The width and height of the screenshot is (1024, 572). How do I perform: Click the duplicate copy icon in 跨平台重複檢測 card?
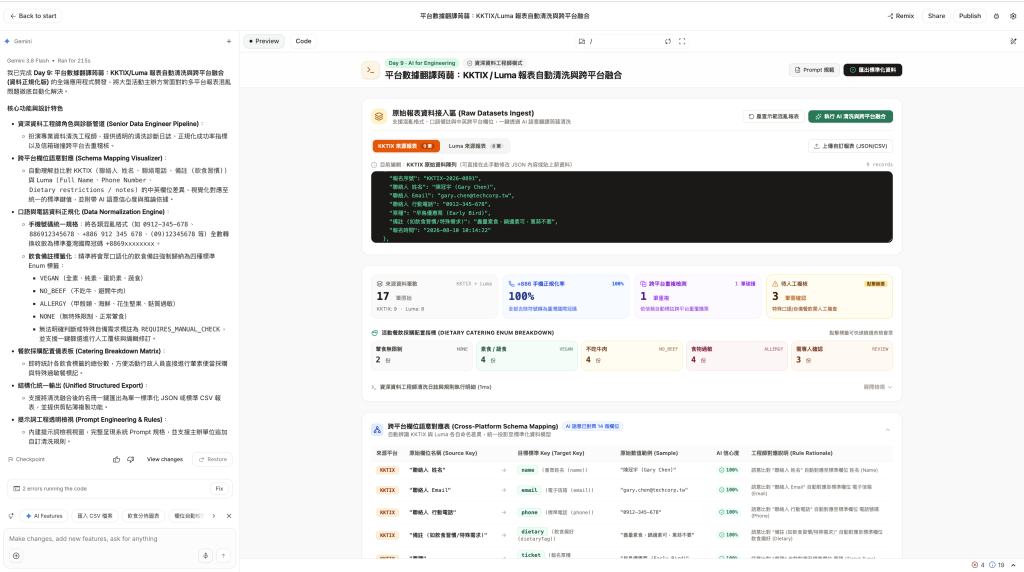(643, 284)
